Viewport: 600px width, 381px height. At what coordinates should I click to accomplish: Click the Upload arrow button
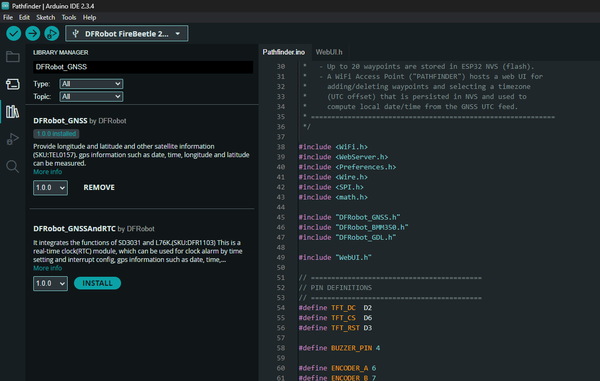(x=33, y=34)
